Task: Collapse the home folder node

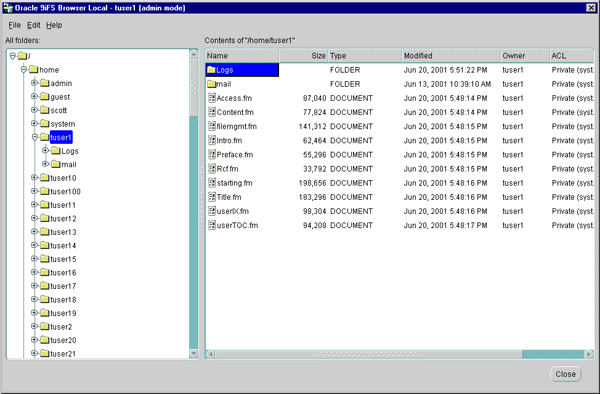Action: click(x=24, y=70)
